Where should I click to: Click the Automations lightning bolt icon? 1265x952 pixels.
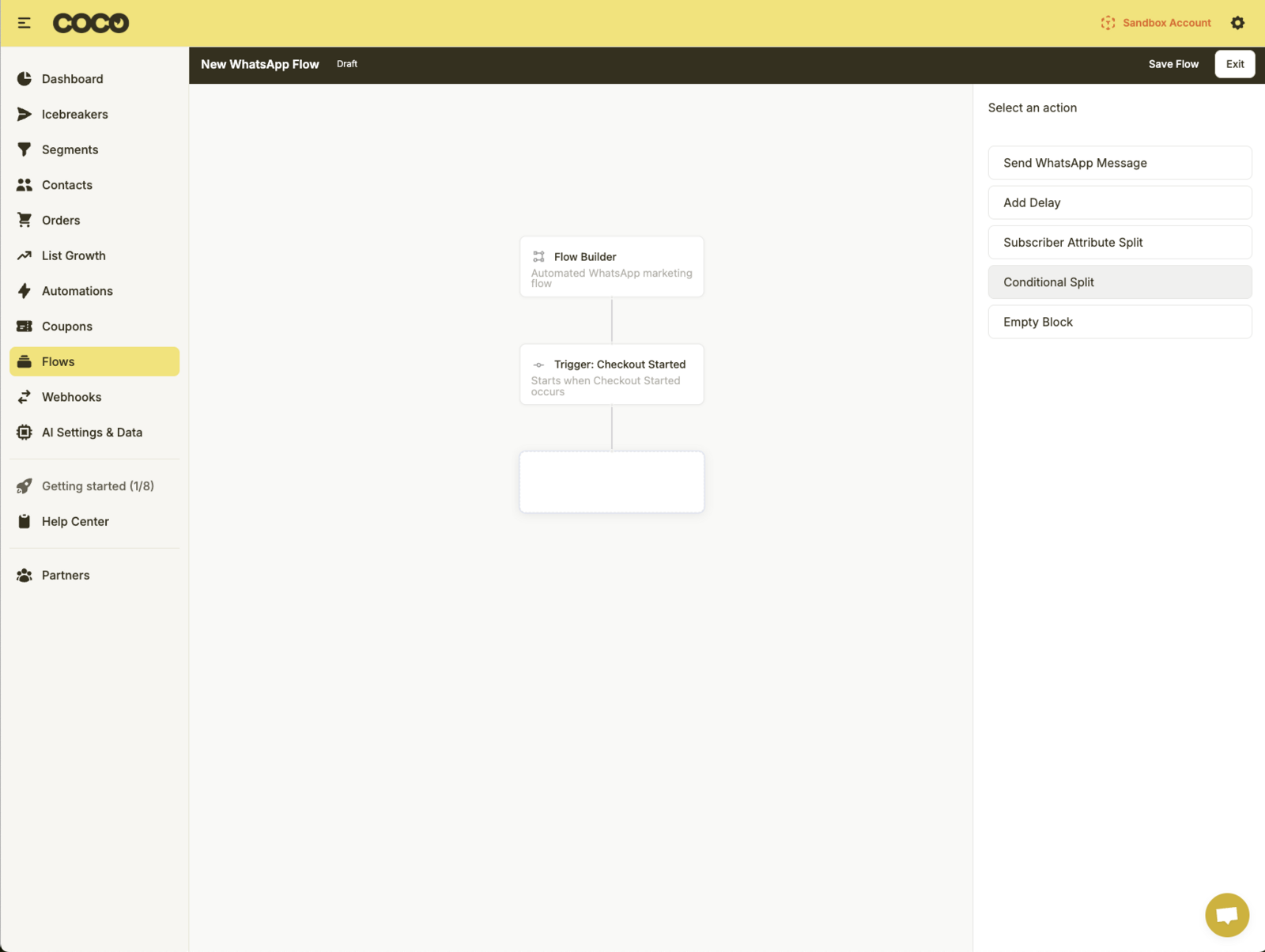pyautogui.click(x=25, y=291)
